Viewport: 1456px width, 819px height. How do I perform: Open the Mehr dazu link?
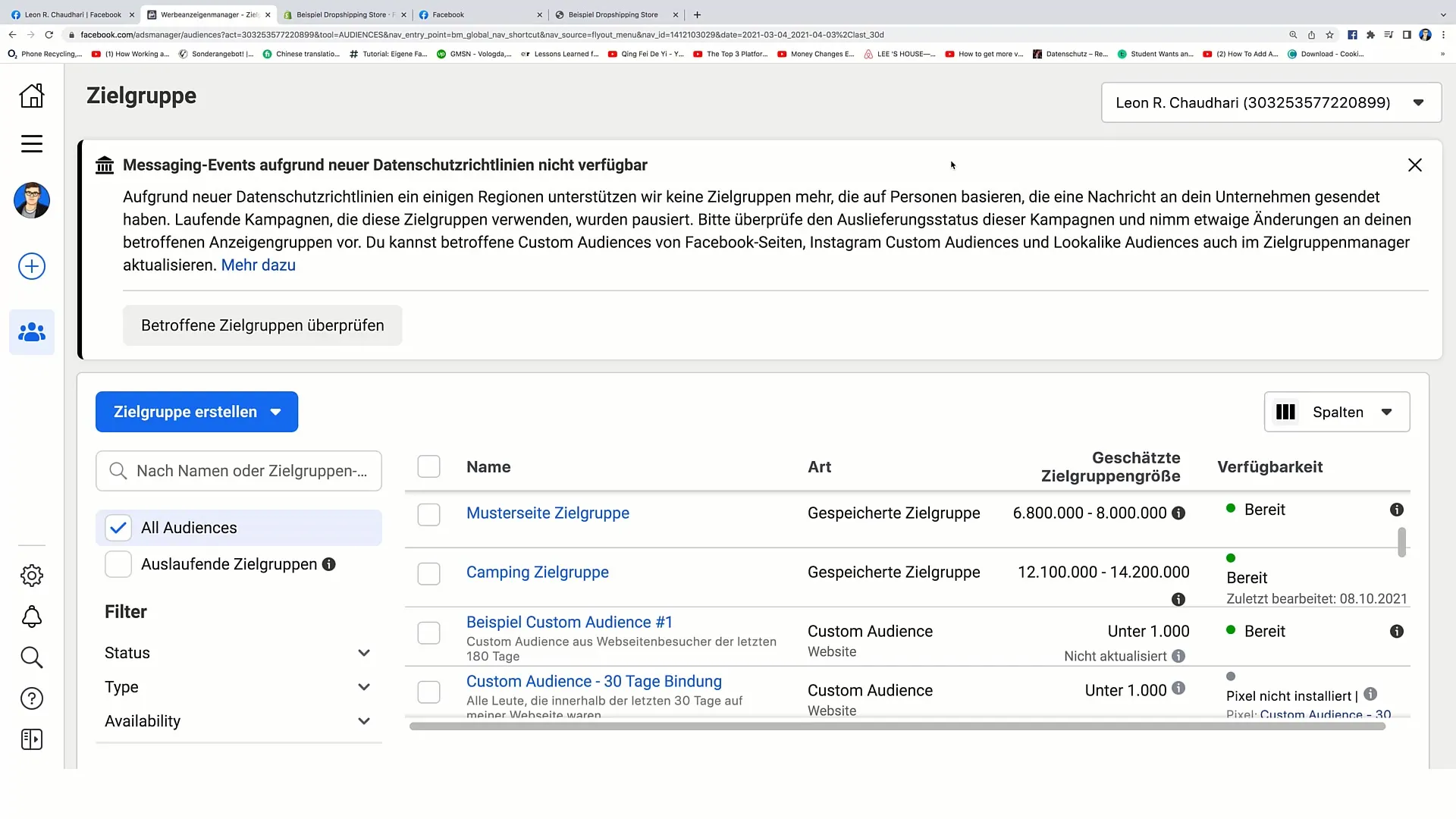[259, 265]
